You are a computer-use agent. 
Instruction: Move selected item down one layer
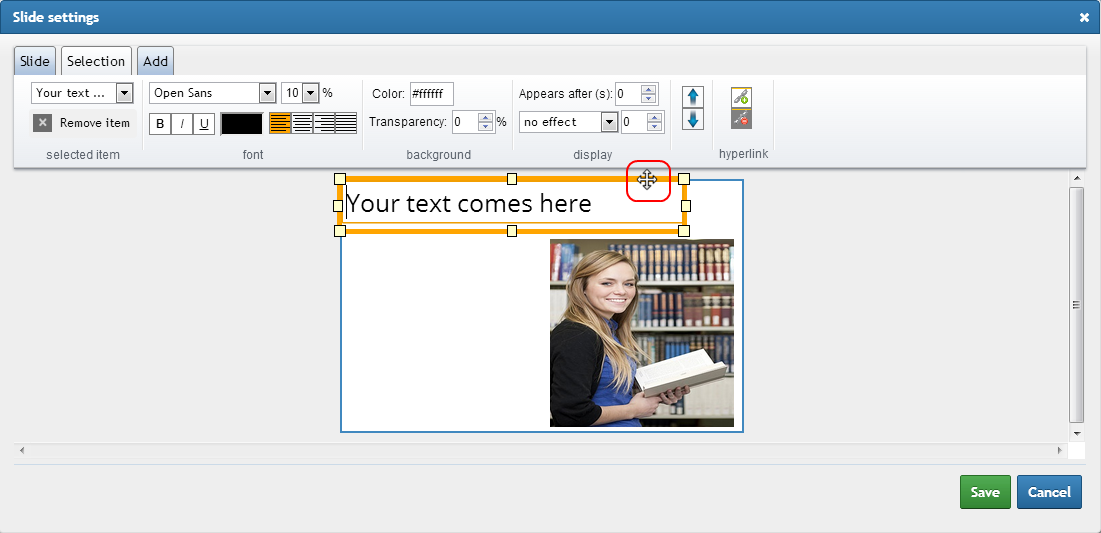(693, 119)
